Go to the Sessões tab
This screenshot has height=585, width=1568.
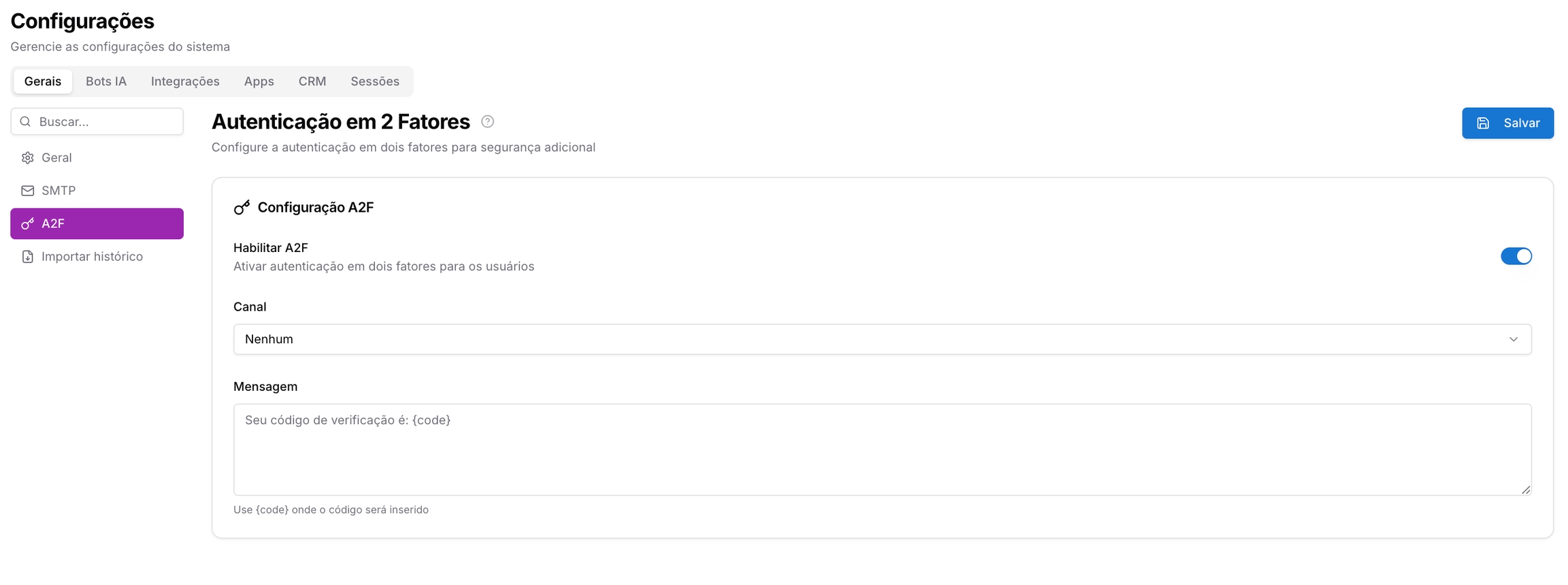[x=375, y=81]
